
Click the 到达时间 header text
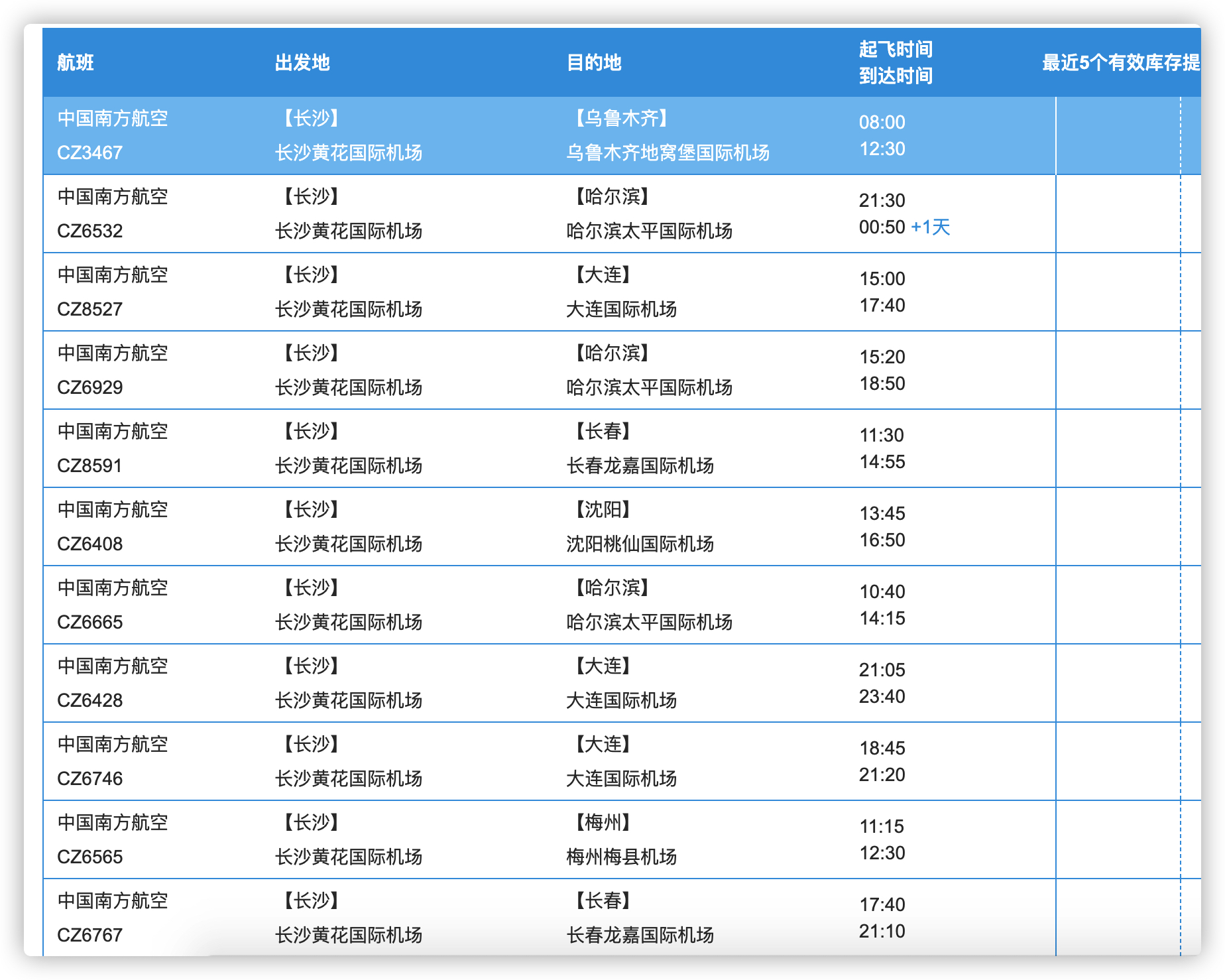click(896, 76)
